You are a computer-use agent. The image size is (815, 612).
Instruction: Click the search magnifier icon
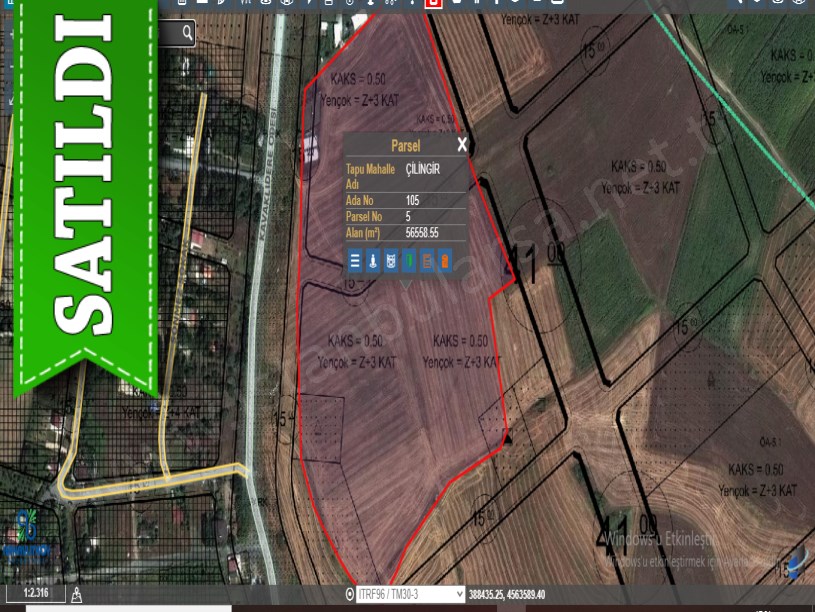pos(187,34)
